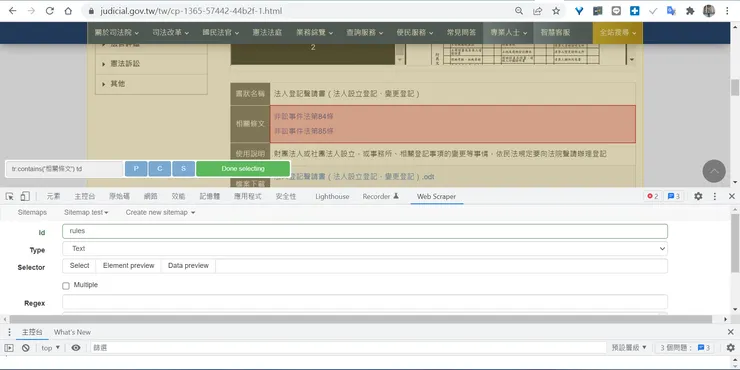Open the top context dropdown in console
This screenshot has width=740, height=370.
[50, 348]
